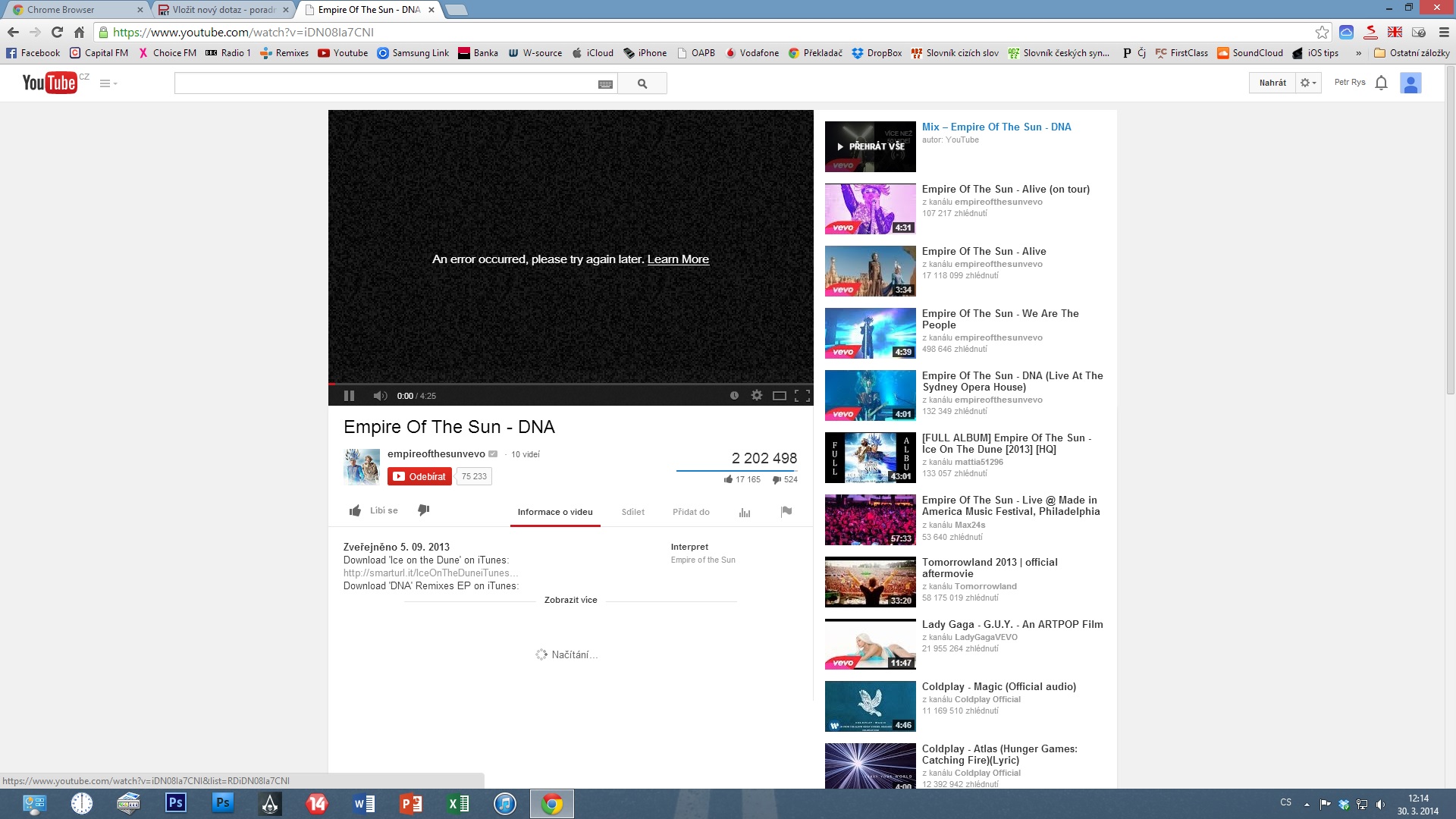Click the search magnifier button
This screenshot has height=819, width=1456.
[x=642, y=83]
